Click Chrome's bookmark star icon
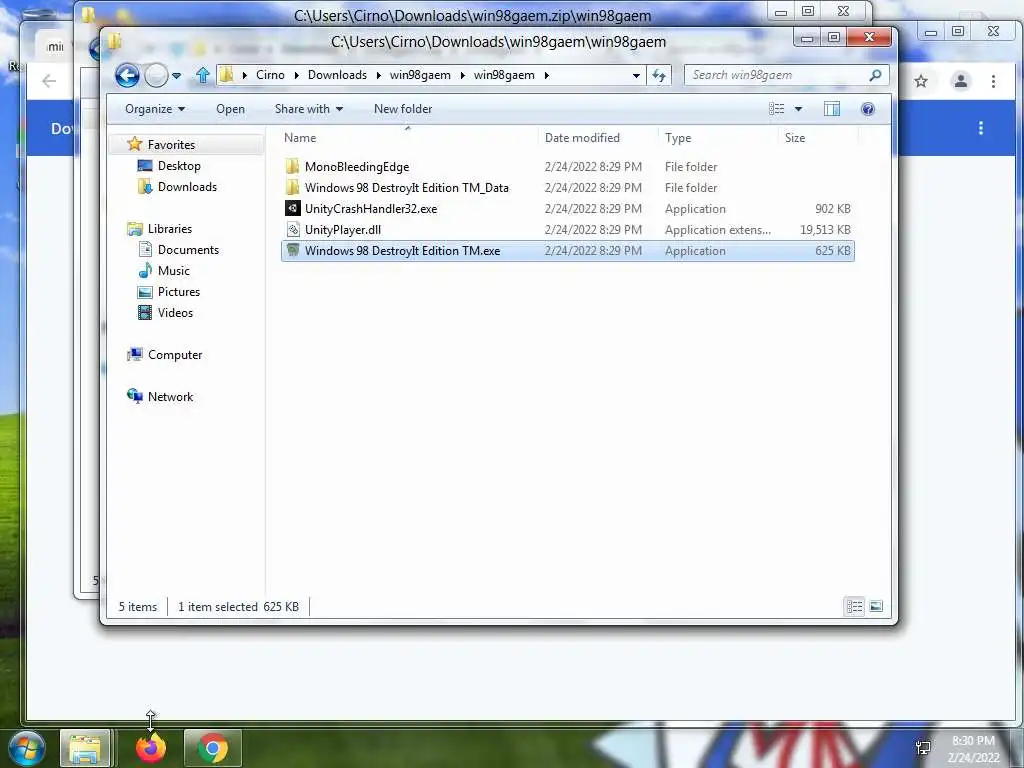Image resolution: width=1024 pixels, height=768 pixels. [921, 81]
